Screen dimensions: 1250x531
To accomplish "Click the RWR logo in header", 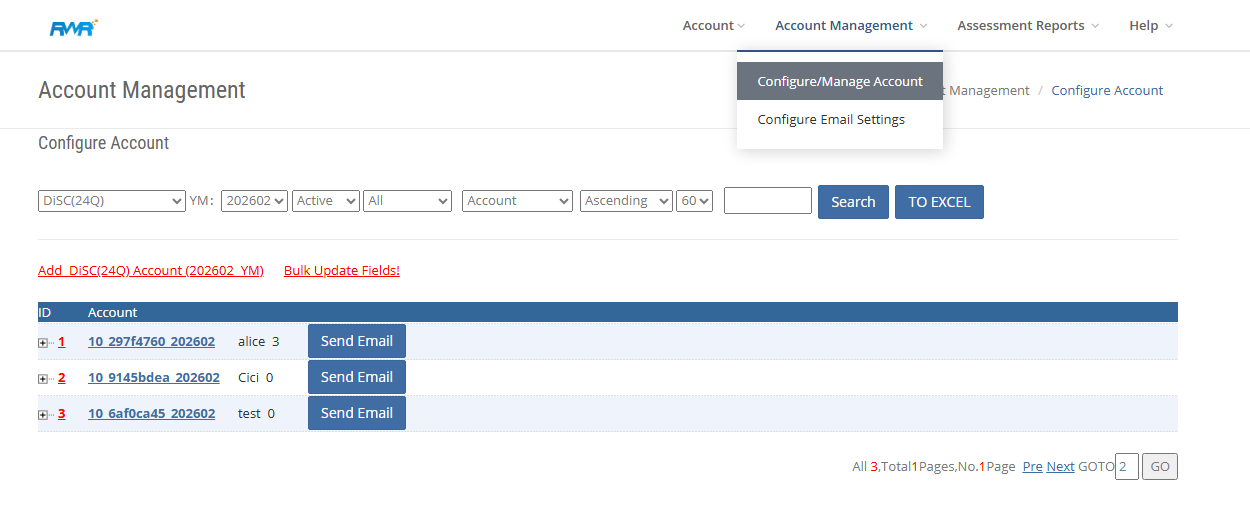I will (73, 27).
